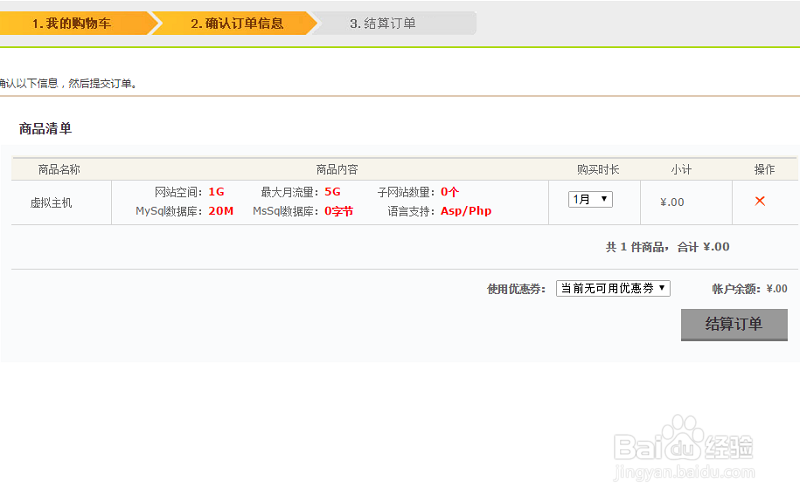The width and height of the screenshot is (800, 500).
Task: Click the 网站空间 1G value
Action: tap(216, 192)
